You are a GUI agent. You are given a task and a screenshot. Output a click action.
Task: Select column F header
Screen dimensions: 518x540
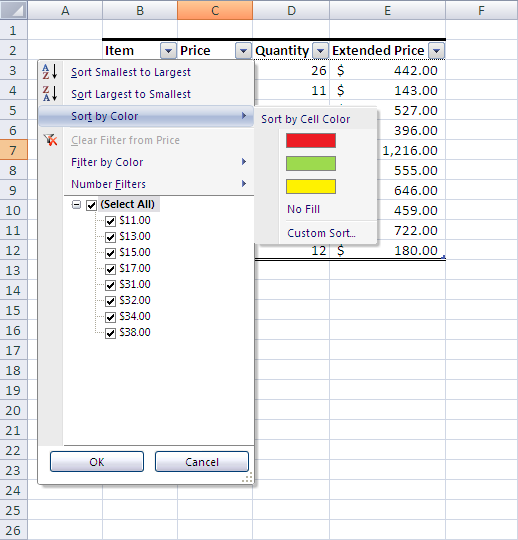(x=481, y=10)
